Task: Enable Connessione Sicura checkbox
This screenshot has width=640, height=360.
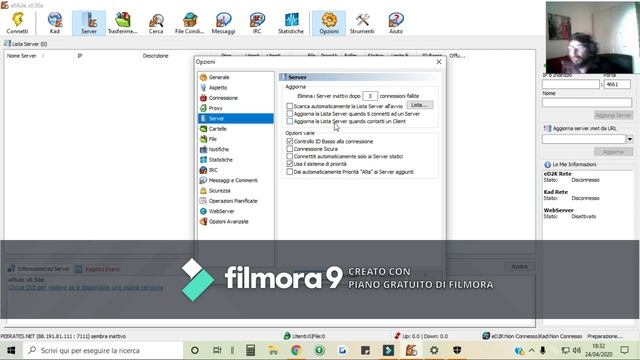Action: pyautogui.click(x=290, y=149)
